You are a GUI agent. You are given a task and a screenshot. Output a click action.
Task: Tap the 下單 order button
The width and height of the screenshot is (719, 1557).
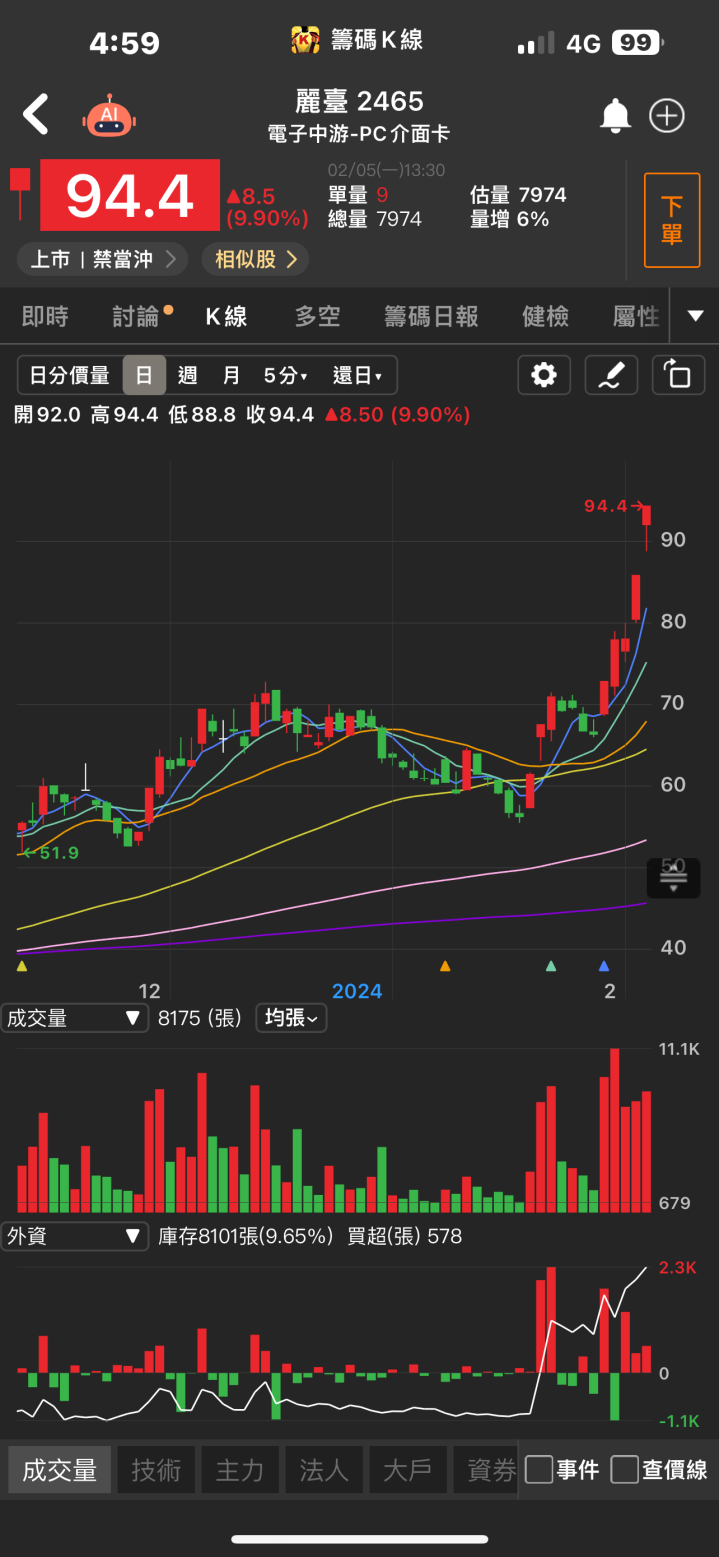pos(672,220)
